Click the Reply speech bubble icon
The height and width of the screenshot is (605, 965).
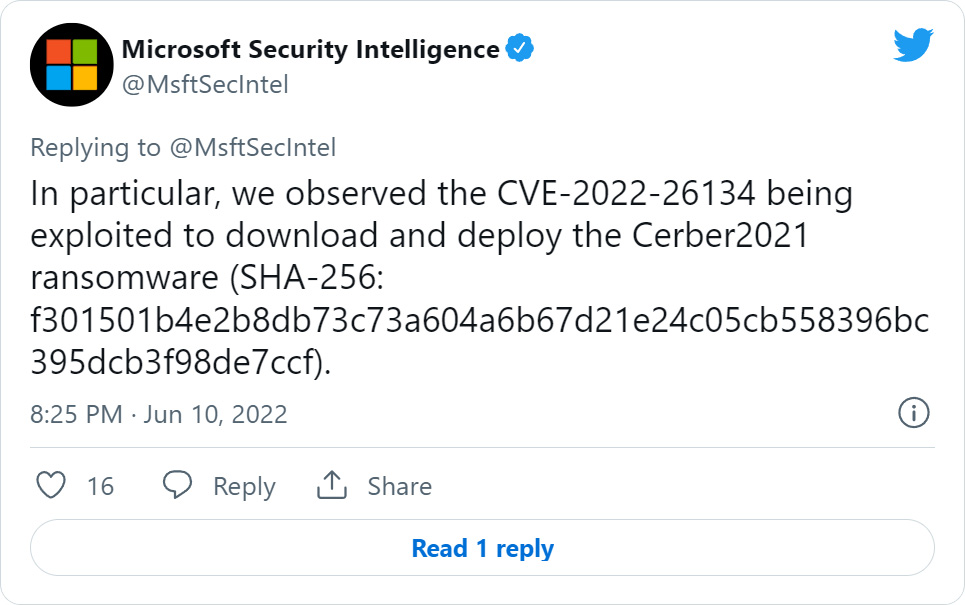tap(176, 486)
